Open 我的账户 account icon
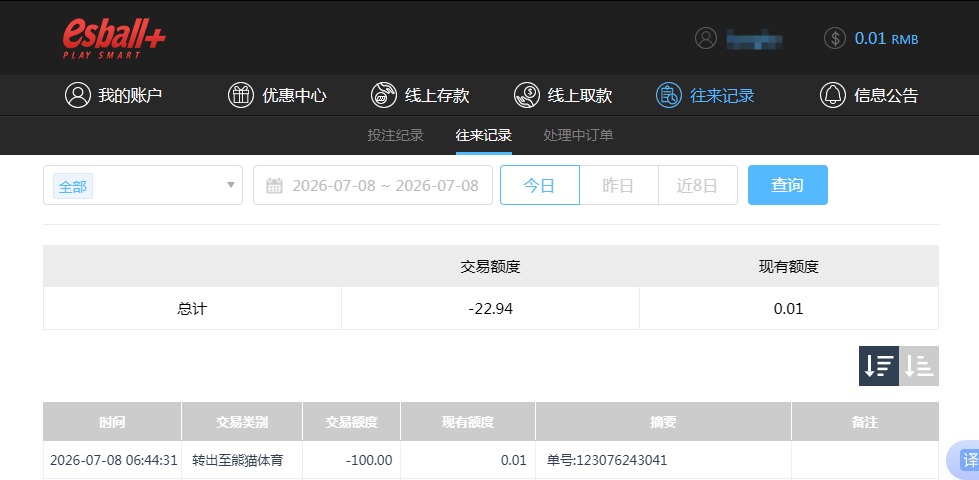The image size is (979, 480). [x=78, y=96]
